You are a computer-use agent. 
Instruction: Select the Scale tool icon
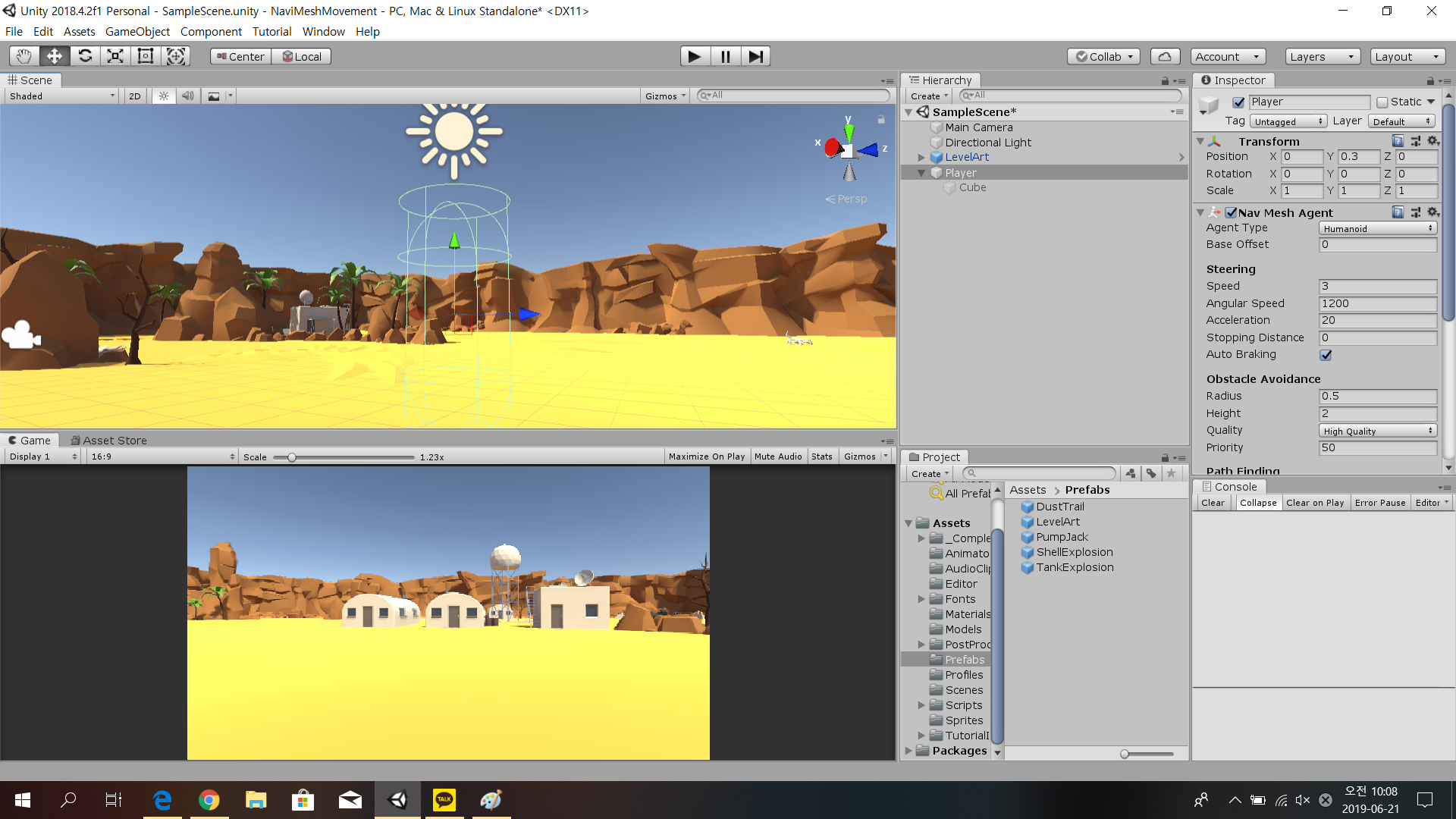(x=115, y=56)
